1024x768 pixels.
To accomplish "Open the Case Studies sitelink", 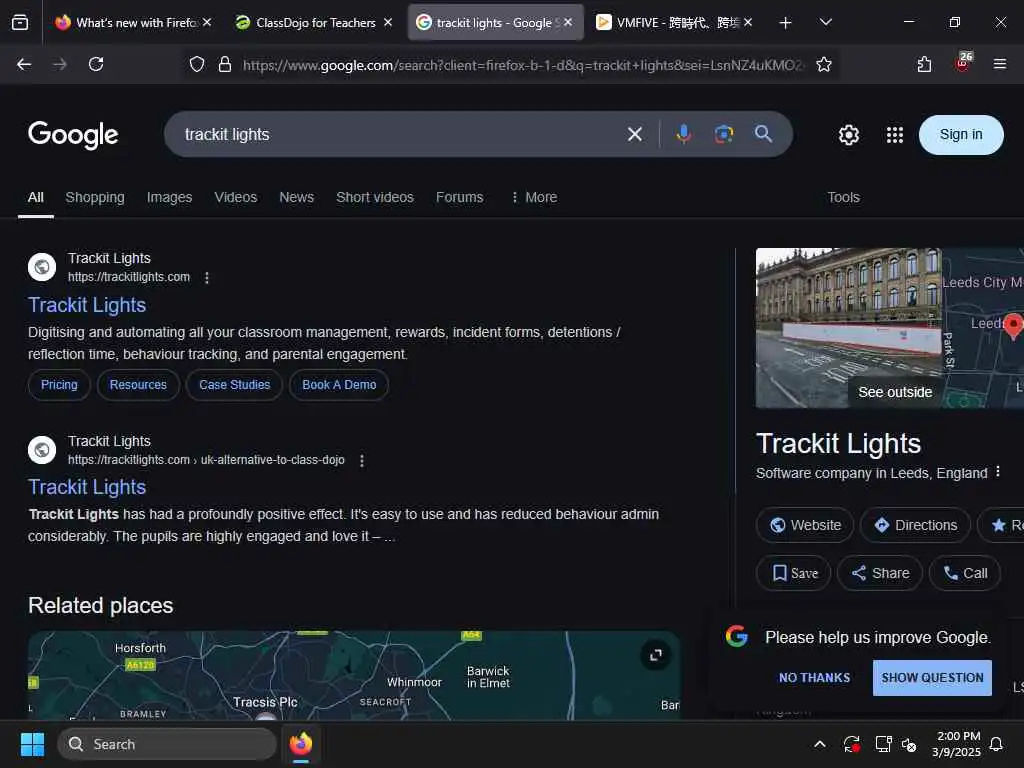I will click(234, 385).
